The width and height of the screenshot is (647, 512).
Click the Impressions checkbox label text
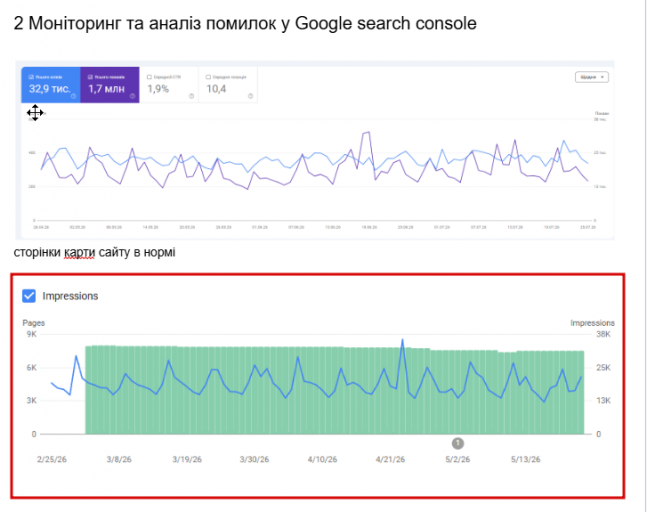tap(70, 296)
